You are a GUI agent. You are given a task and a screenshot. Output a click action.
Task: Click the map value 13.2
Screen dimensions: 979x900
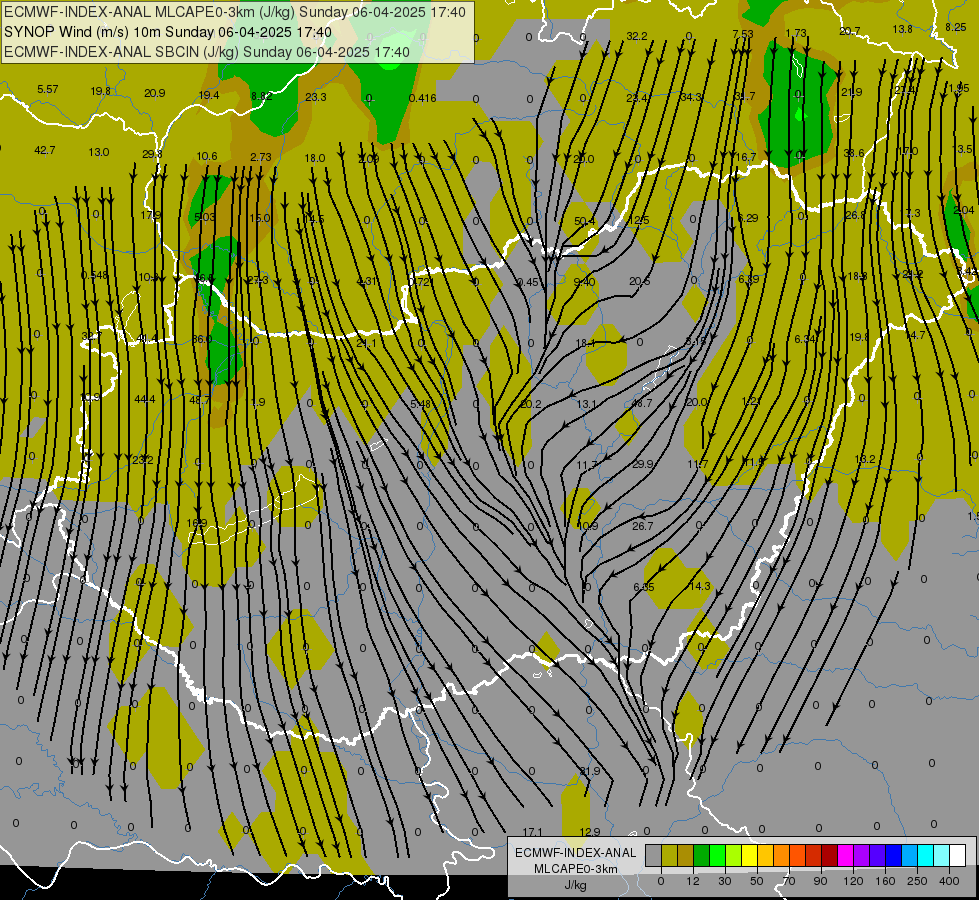pyautogui.click(x=865, y=459)
